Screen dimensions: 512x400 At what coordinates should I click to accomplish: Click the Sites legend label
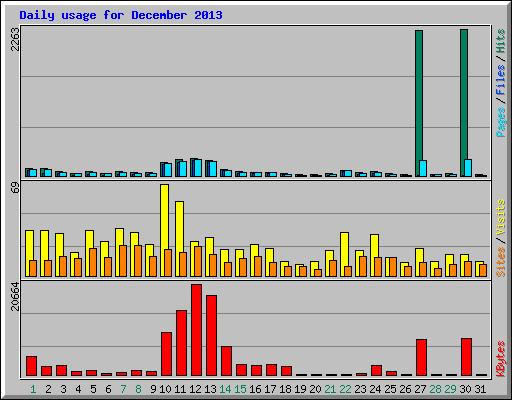coord(500,262)
